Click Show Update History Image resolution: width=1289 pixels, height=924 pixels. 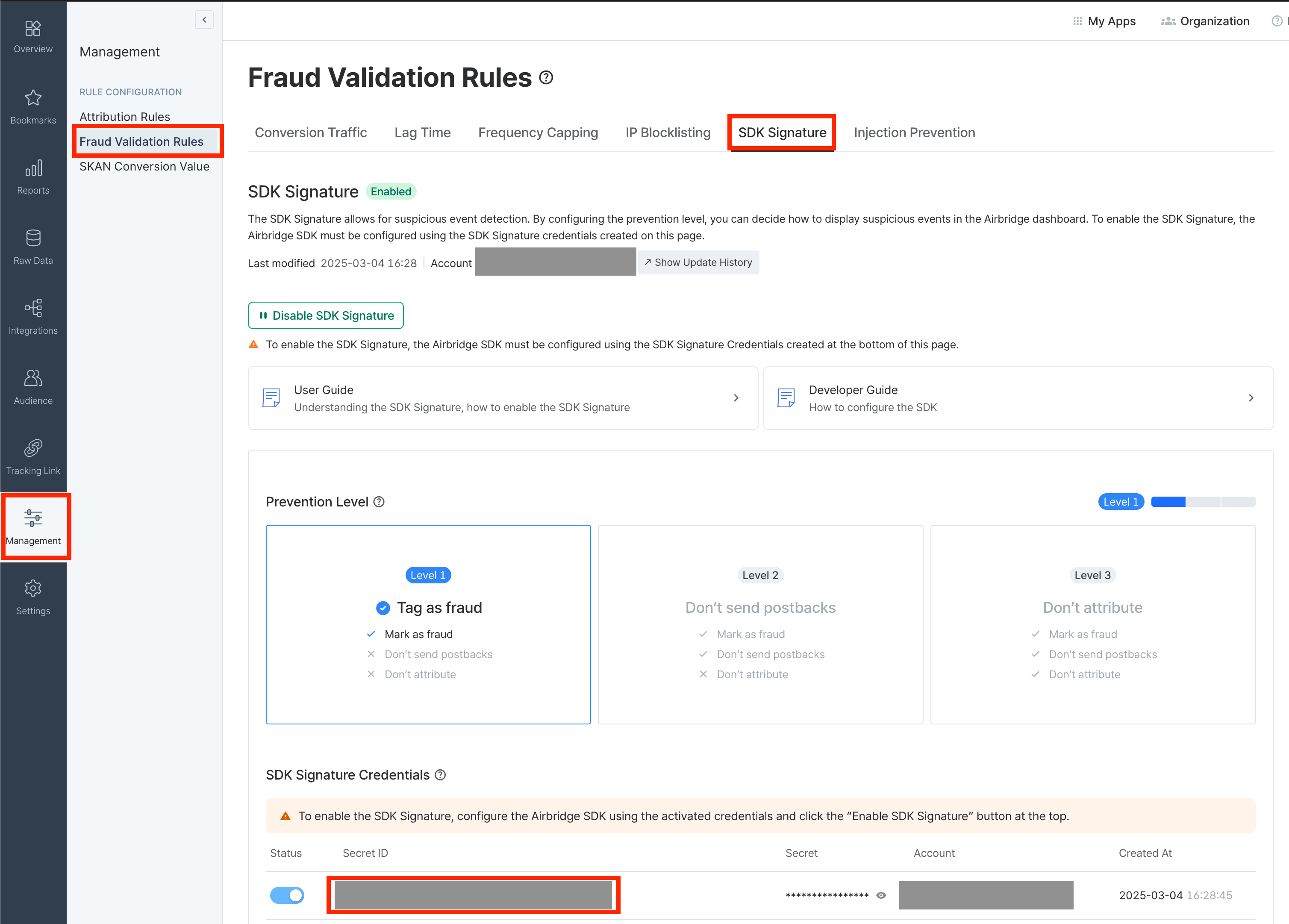698,262
